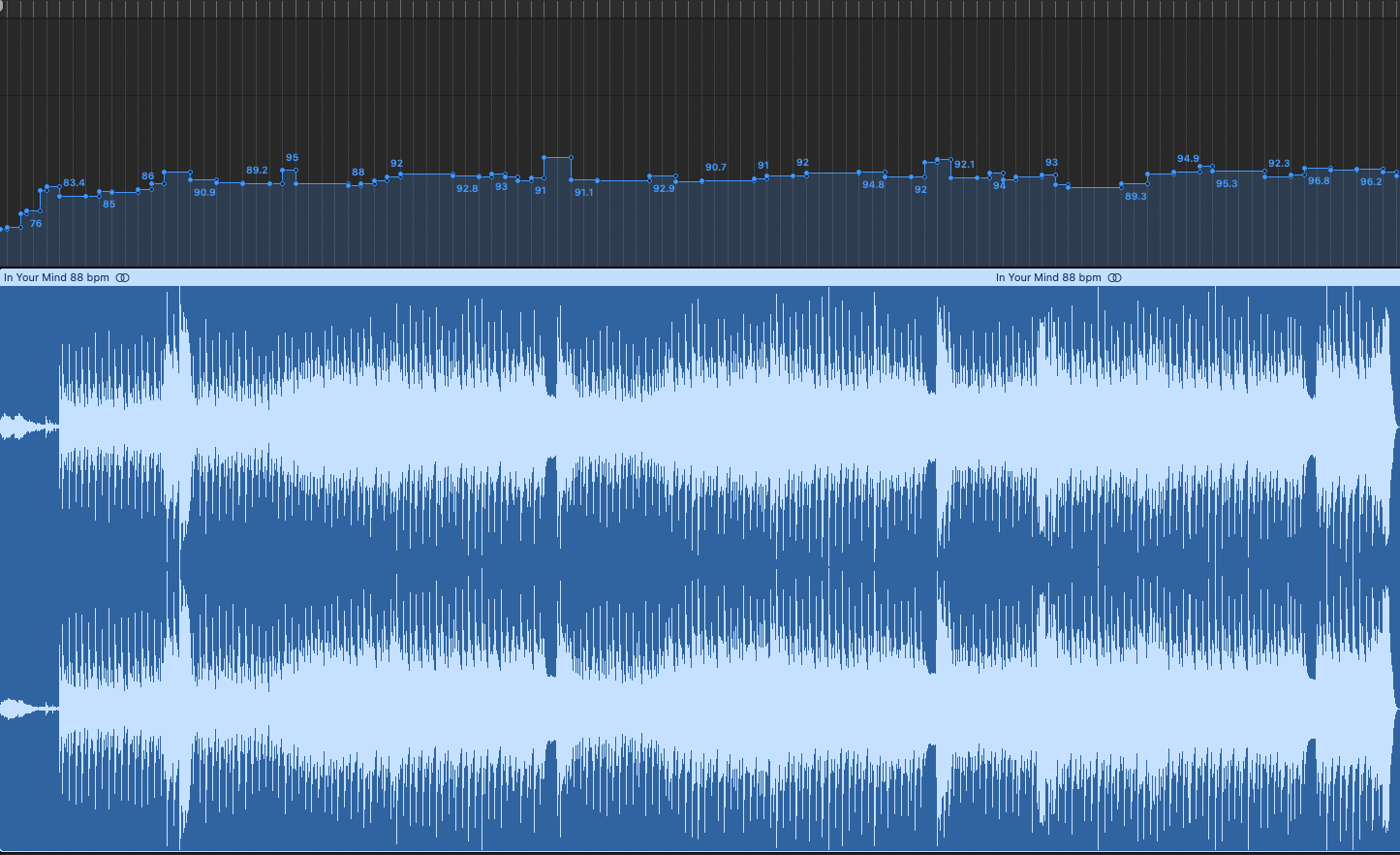Click the 94 tempo point label
The width and height of the screenshot is (1400, 855).
tap(999, 186)
